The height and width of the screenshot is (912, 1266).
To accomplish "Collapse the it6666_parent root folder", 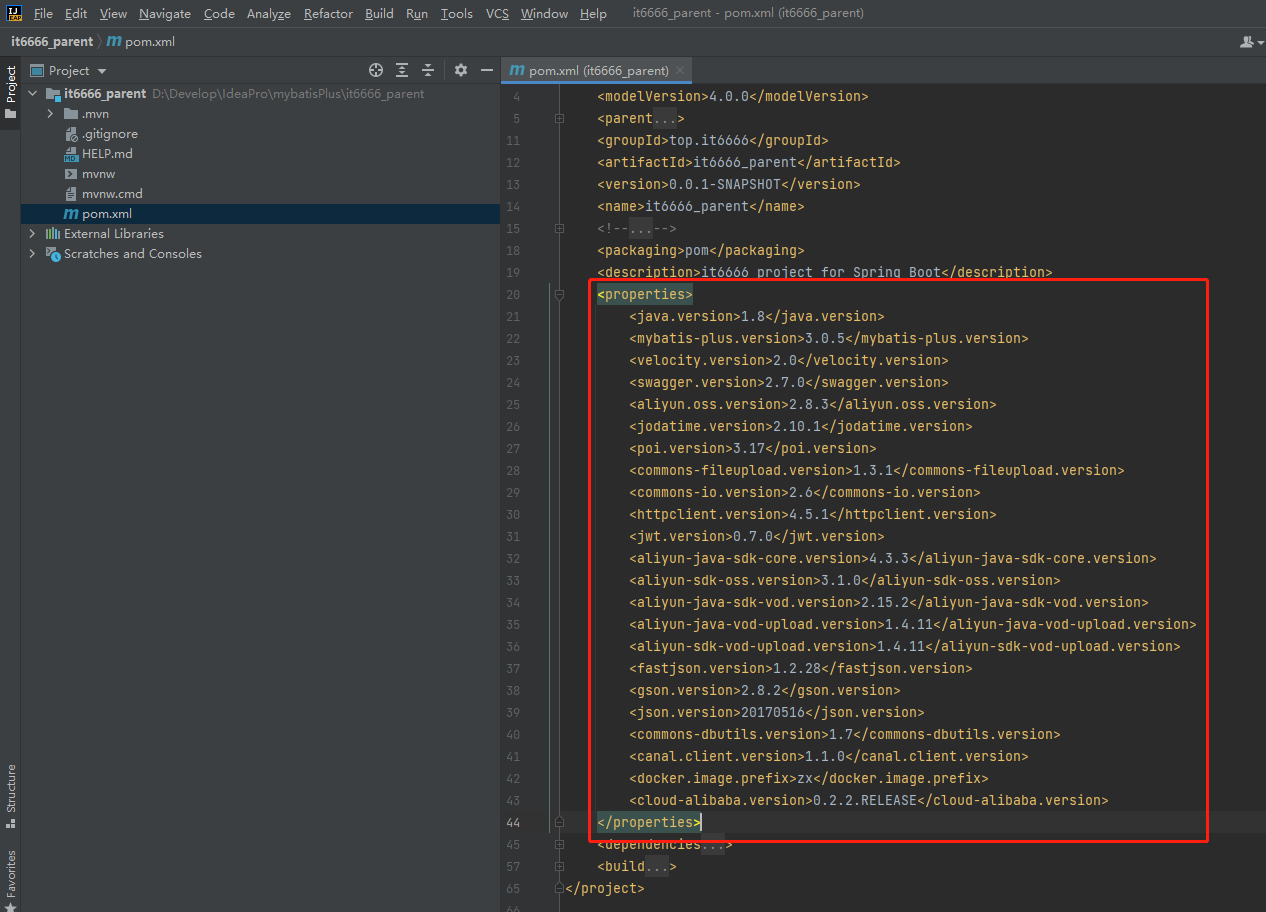I will click(33, 94).
